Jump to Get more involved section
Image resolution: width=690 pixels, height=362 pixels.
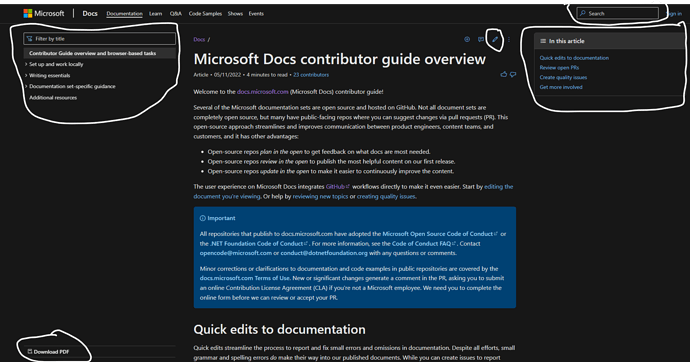click(x=561, y=87)
